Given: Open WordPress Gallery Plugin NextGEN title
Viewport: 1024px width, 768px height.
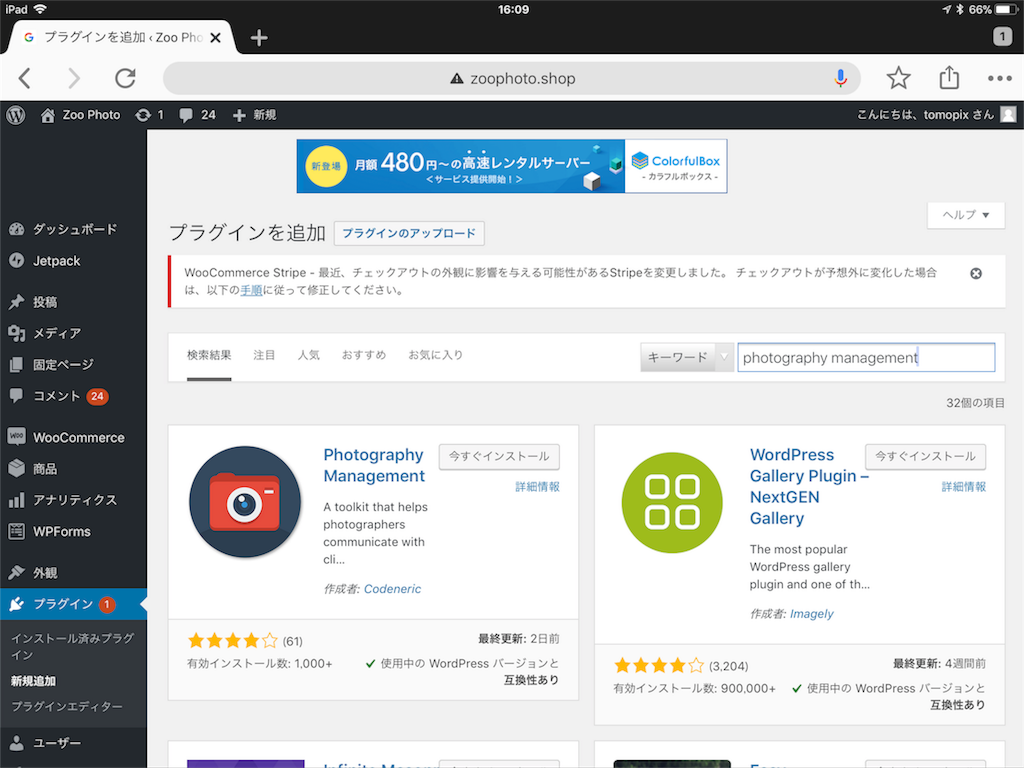Looking at the screenshot, I should (808, 487).
